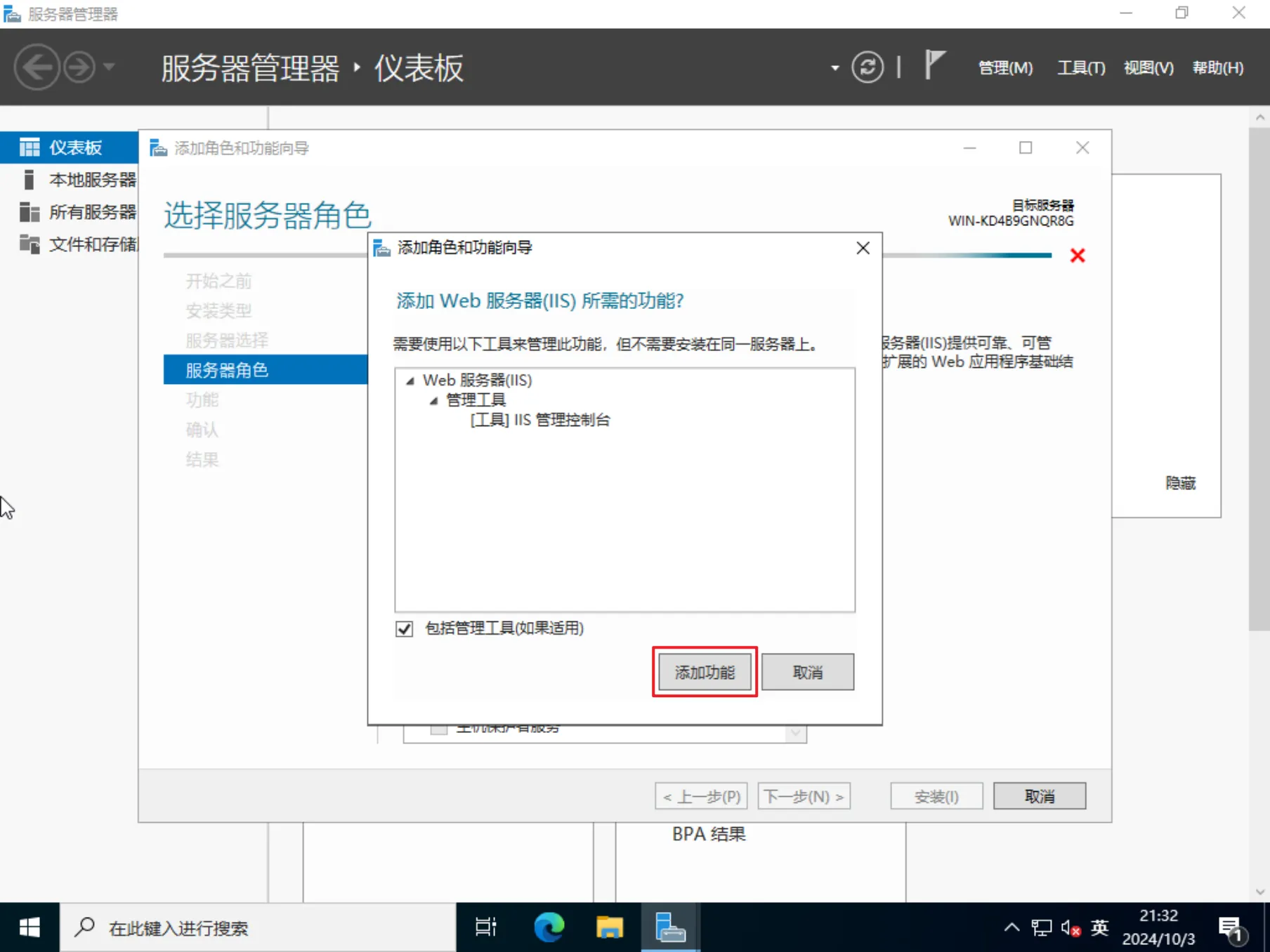Click 上一步(P) button in wizard
Viewport: 1270px width, 952px height.
[x=701, y=796]
